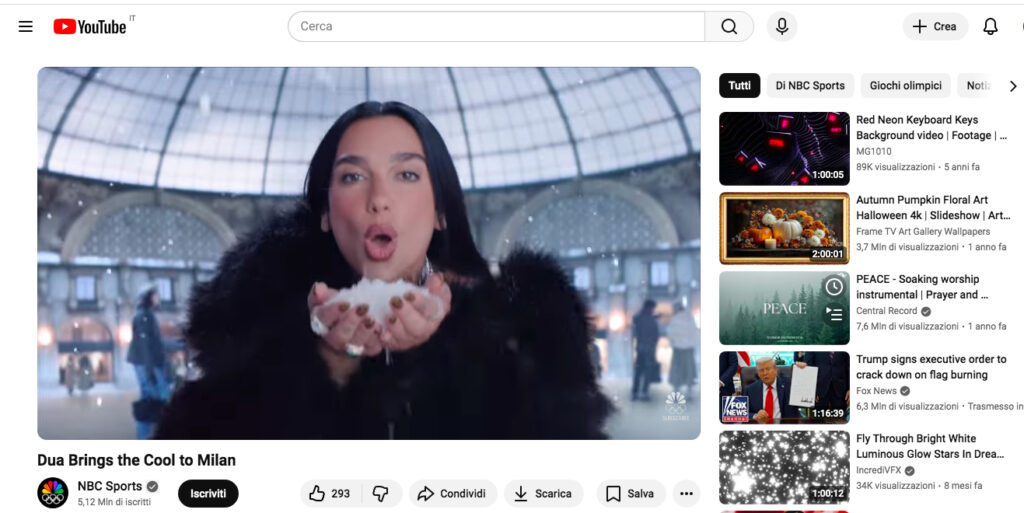Viewport: 1024px width, 513px height.
Task: Open Fly Through Bright White stars thumbnail
Action: (x=784, y=467)
